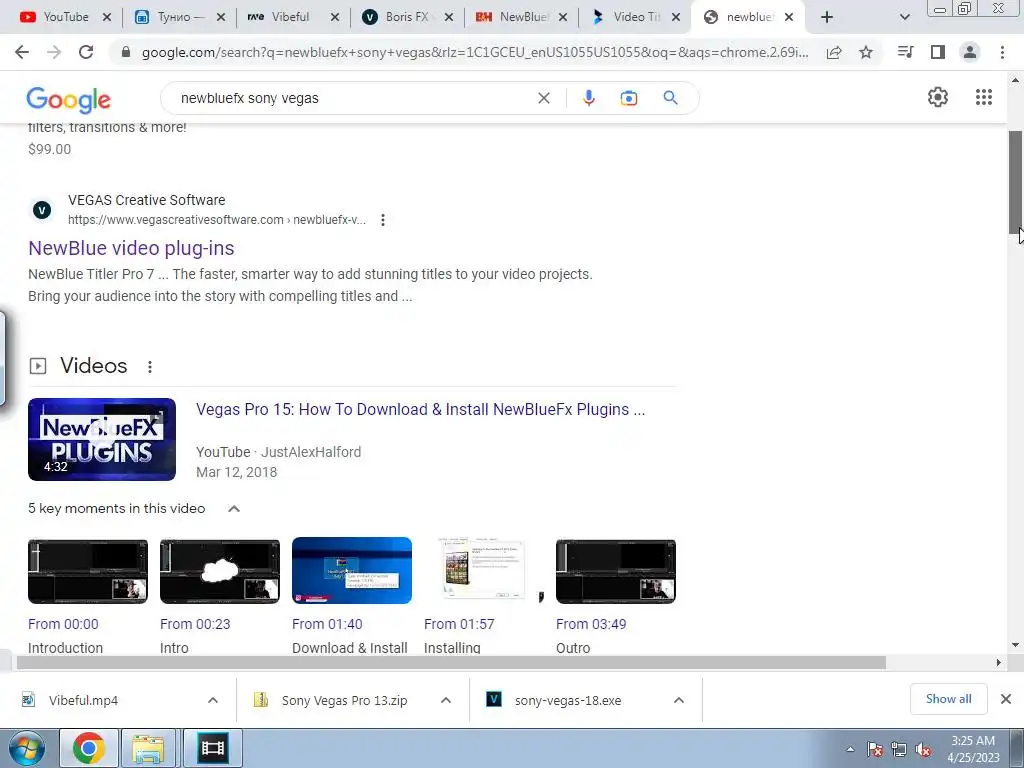Bookmark this page with the star icon
The image size is (1024, 768).
(866, 52)
